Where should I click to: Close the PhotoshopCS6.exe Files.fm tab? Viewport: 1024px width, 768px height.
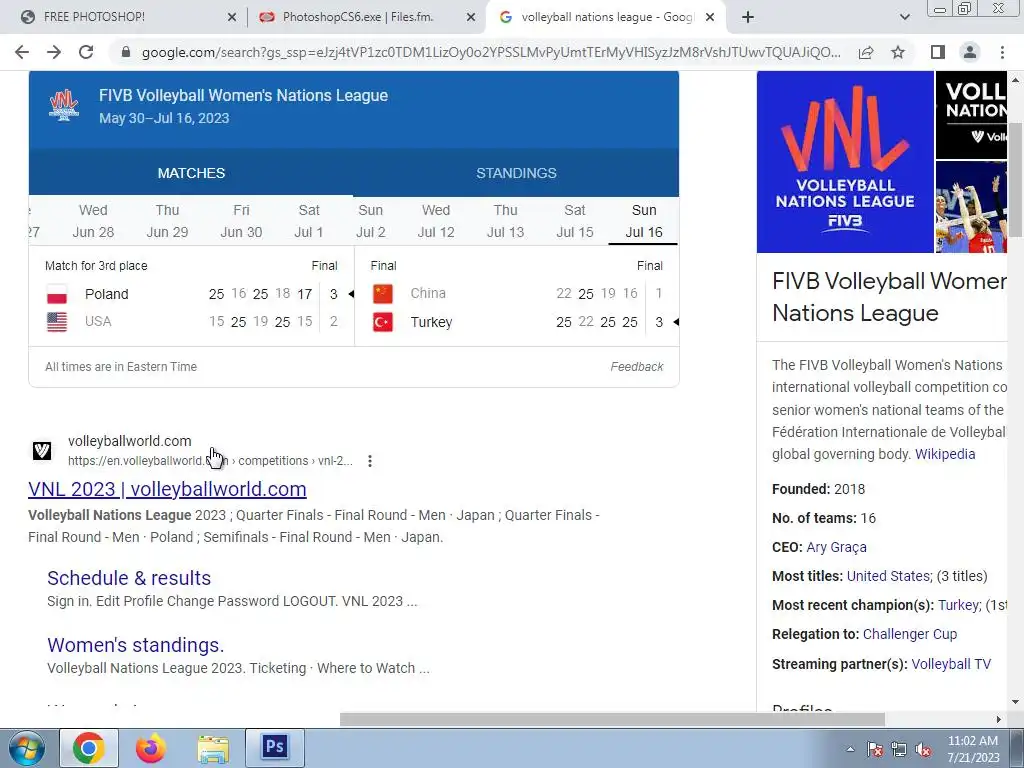click(471, 18)
